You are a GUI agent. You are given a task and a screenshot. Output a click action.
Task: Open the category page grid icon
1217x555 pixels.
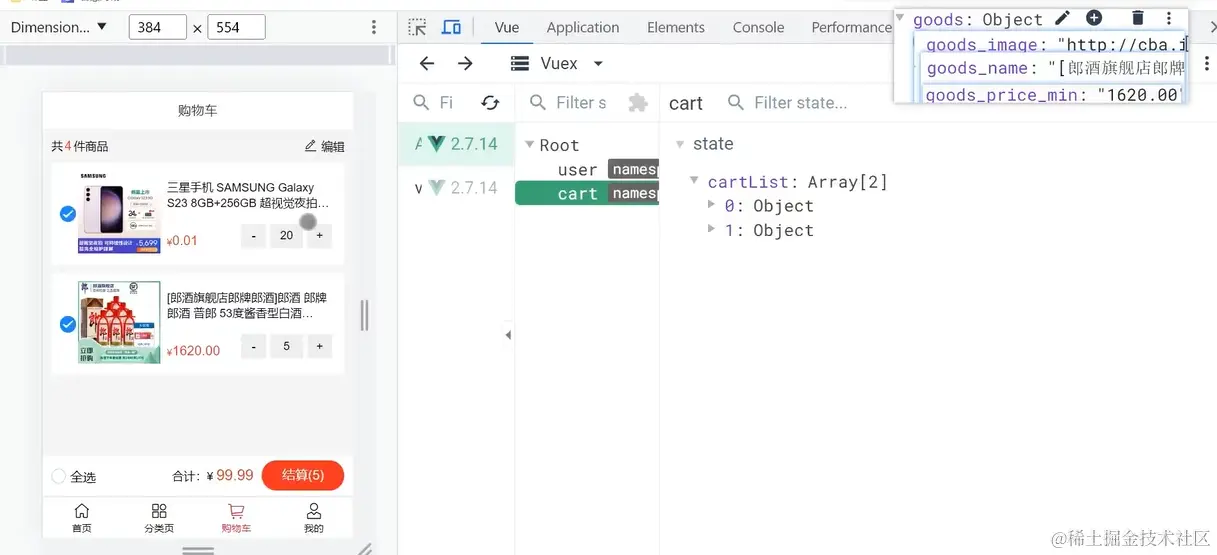pos(159,511)
